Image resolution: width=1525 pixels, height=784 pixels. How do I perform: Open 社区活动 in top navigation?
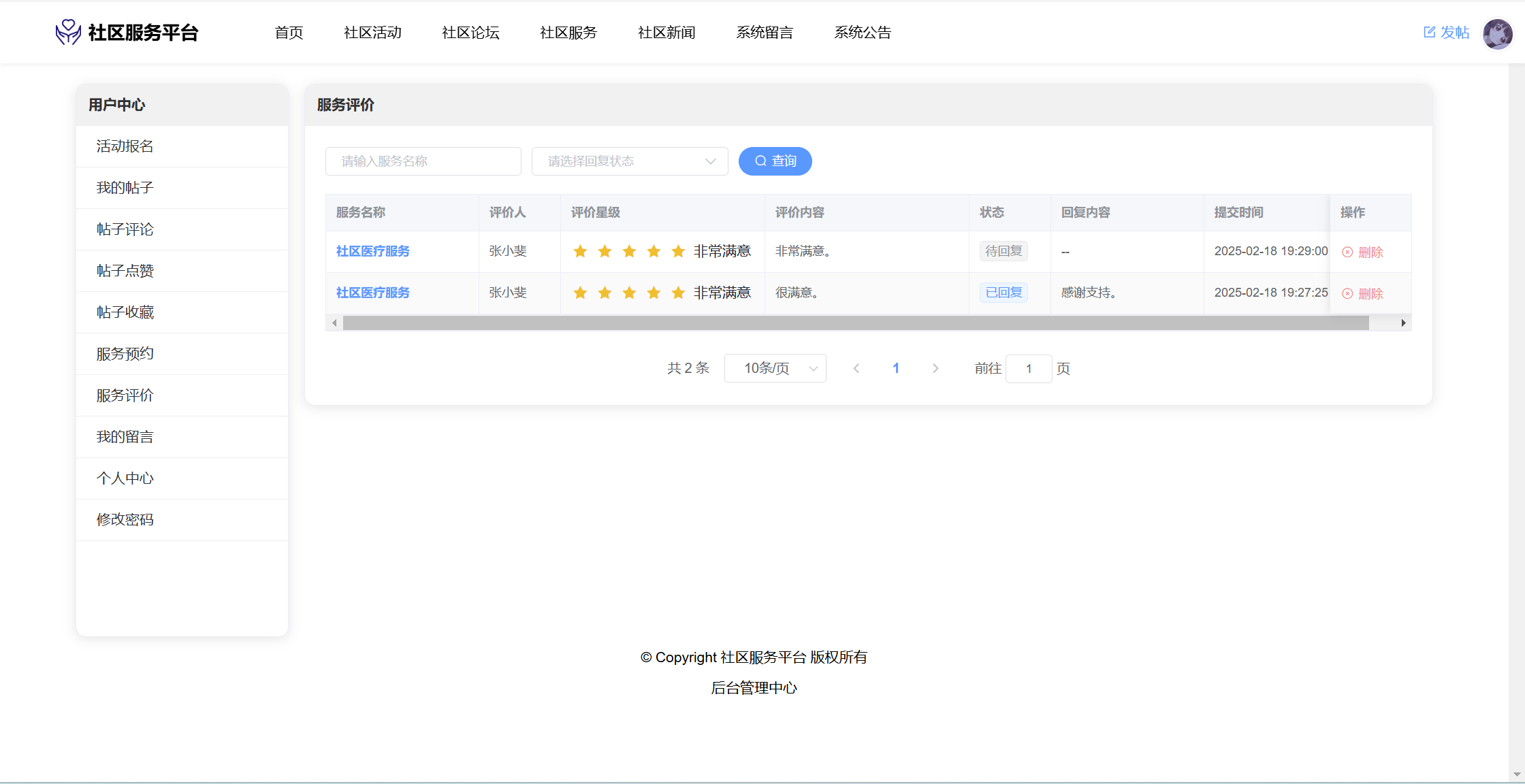[x=372, y=33]
